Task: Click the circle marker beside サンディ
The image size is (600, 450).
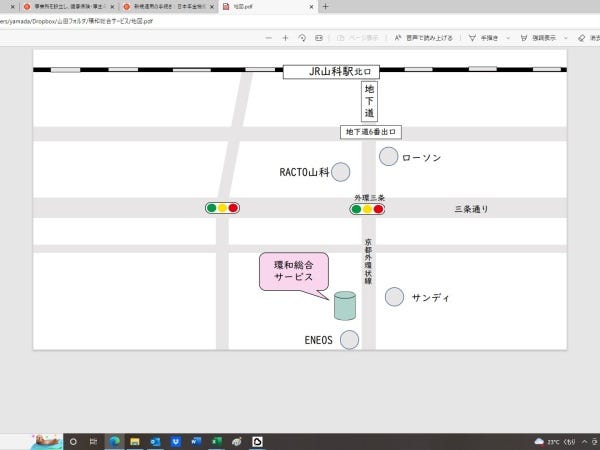Action: 394,297
